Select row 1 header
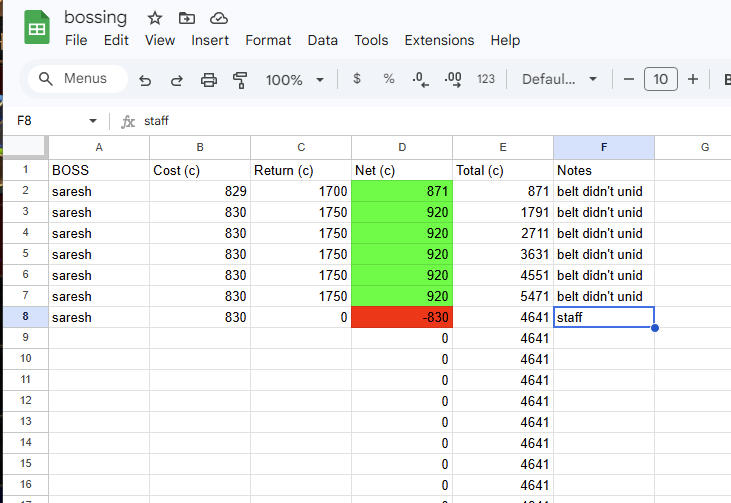Screen dimensions: 731x503 [x=26, y=170]
